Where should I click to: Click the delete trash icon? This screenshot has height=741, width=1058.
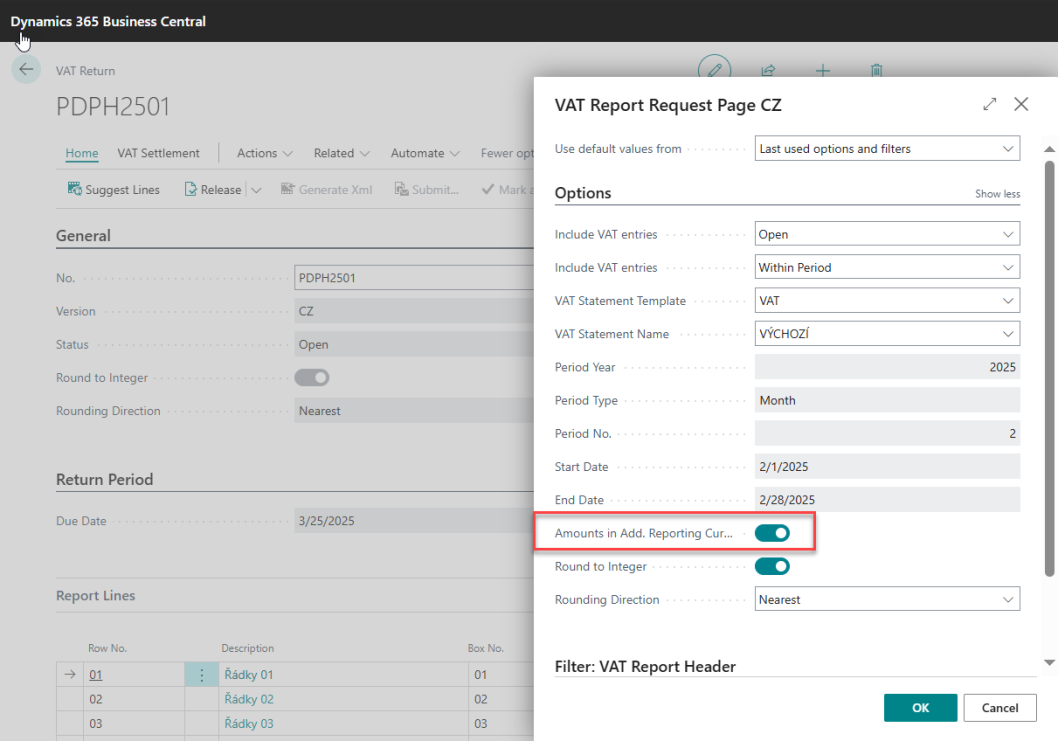tap(876, 70)
